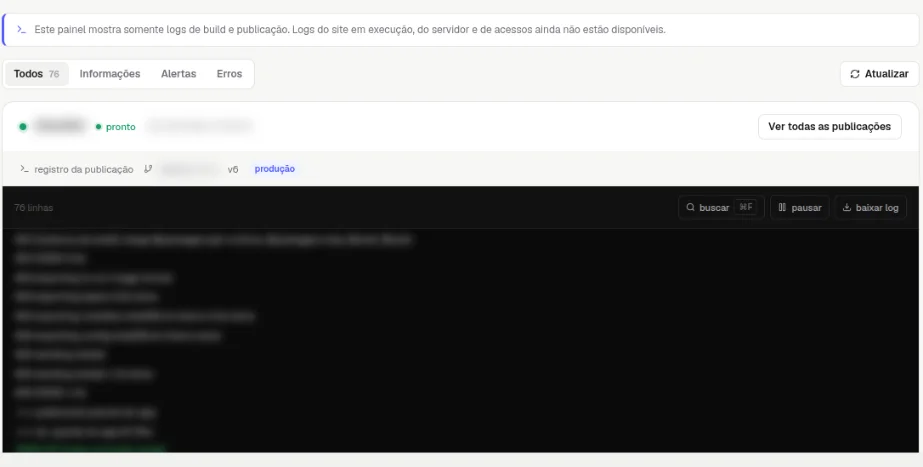Open Ver todas as publicações

click(x=829, y=127)
